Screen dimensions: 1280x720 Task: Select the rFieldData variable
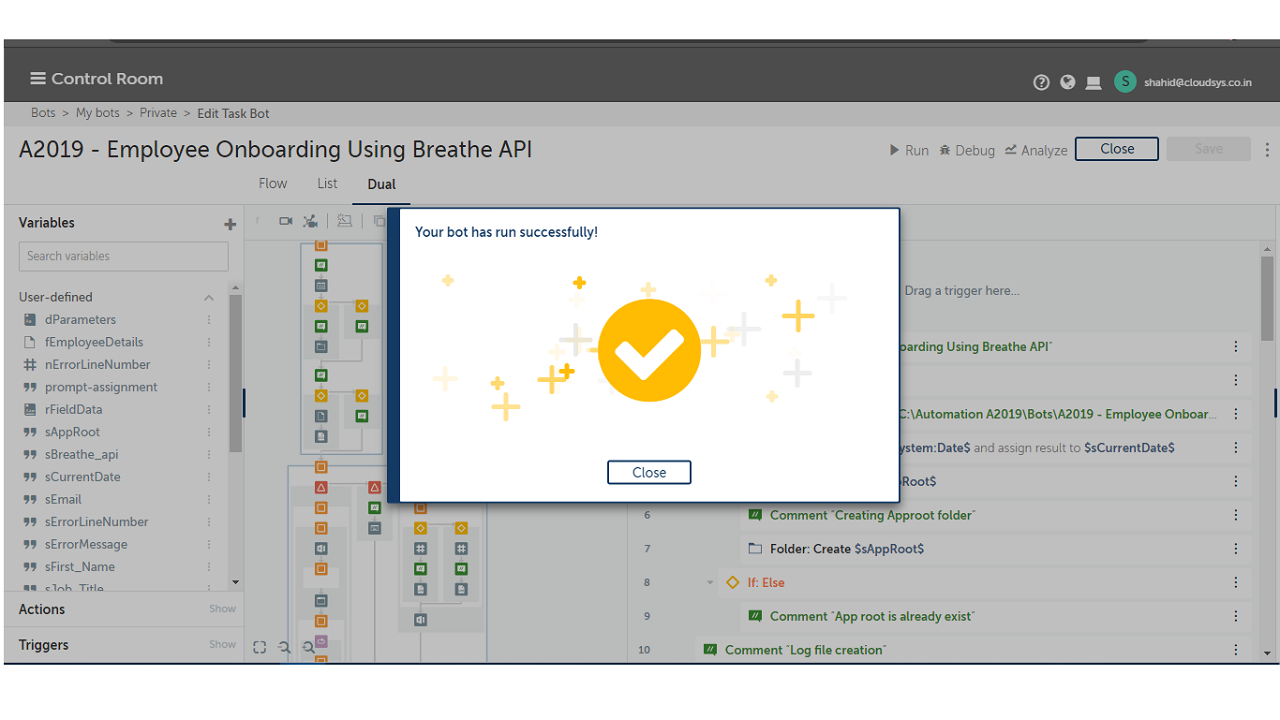(x=73, y=410)
